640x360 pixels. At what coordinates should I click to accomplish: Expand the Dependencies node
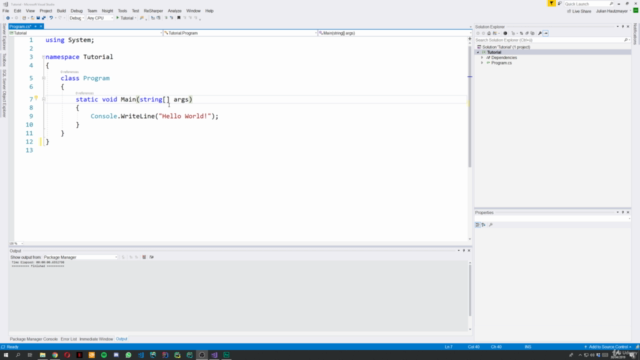482,58
